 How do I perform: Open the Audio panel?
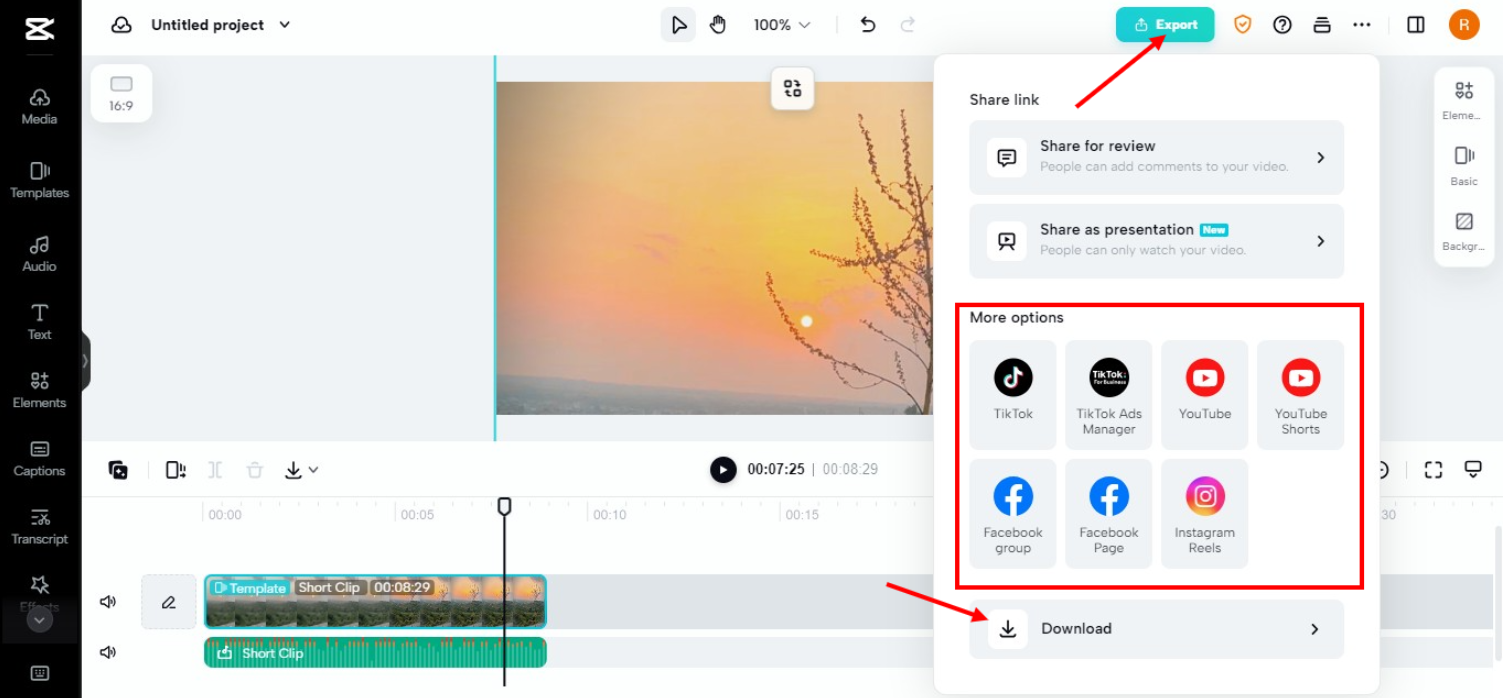point(39,254)
